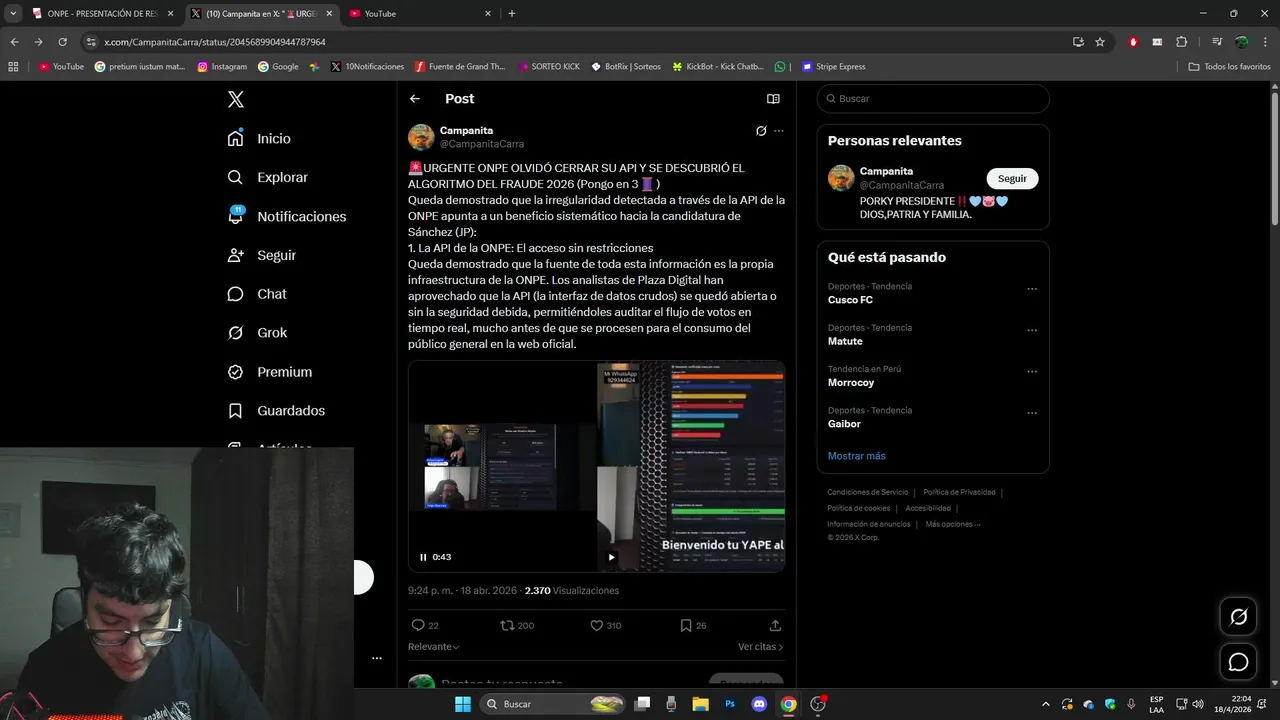
Task: Open options for Cusco FC trend
Action: [1032, 290]
